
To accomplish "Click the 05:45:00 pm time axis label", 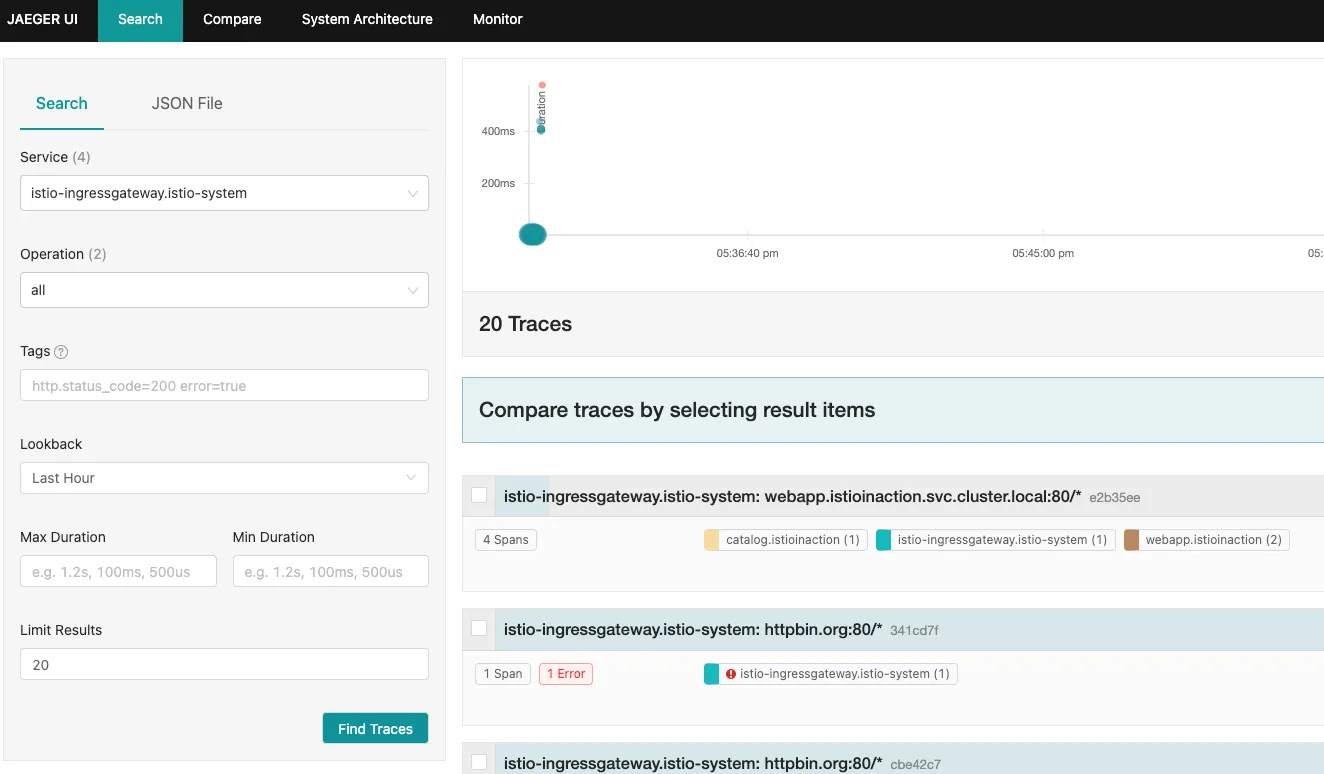I will coord(1043,253).
